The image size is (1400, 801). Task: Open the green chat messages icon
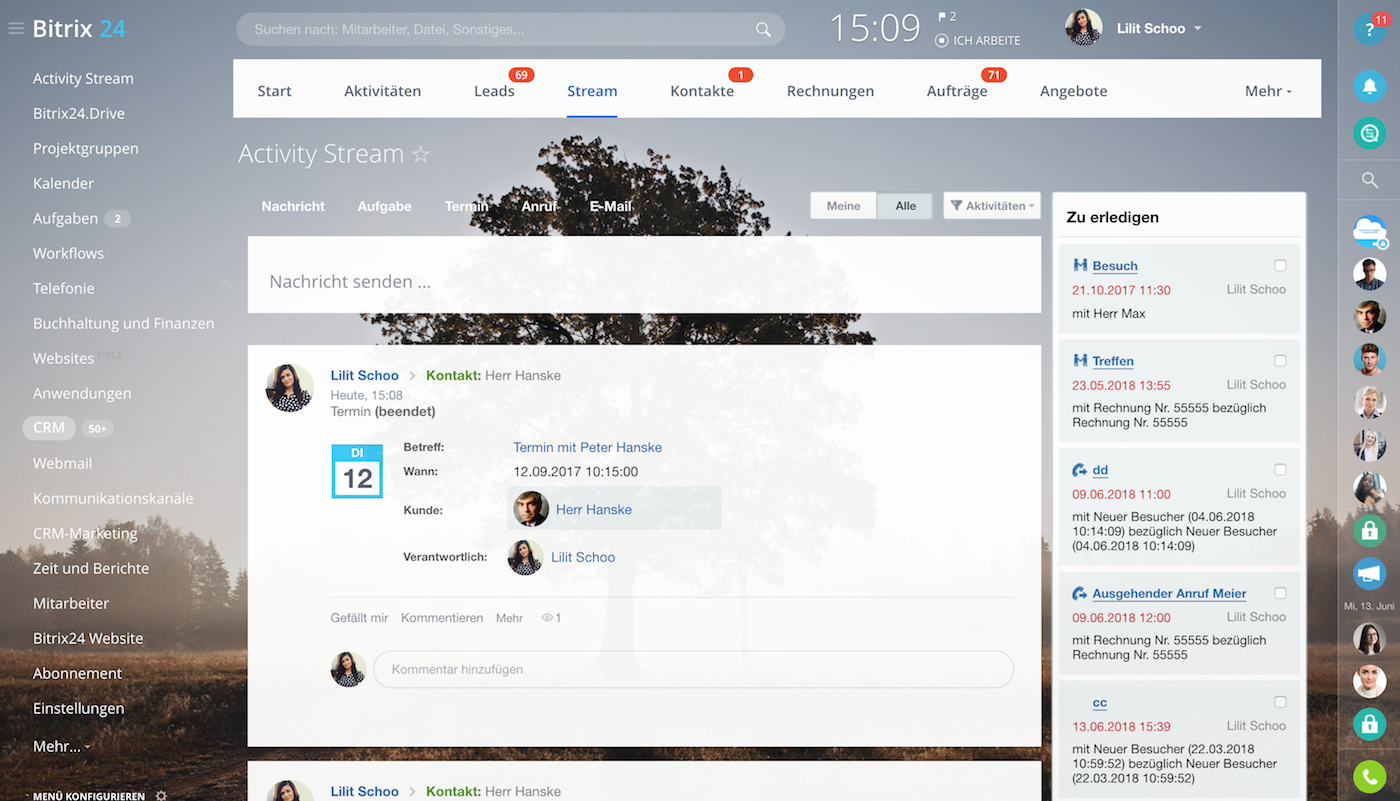[1370, 131]
